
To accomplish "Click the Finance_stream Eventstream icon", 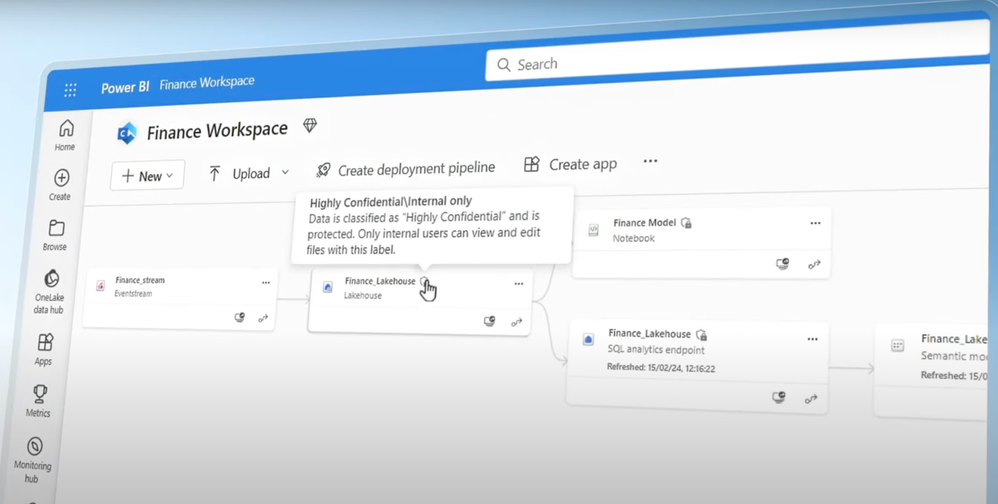I will coord(101,286).
